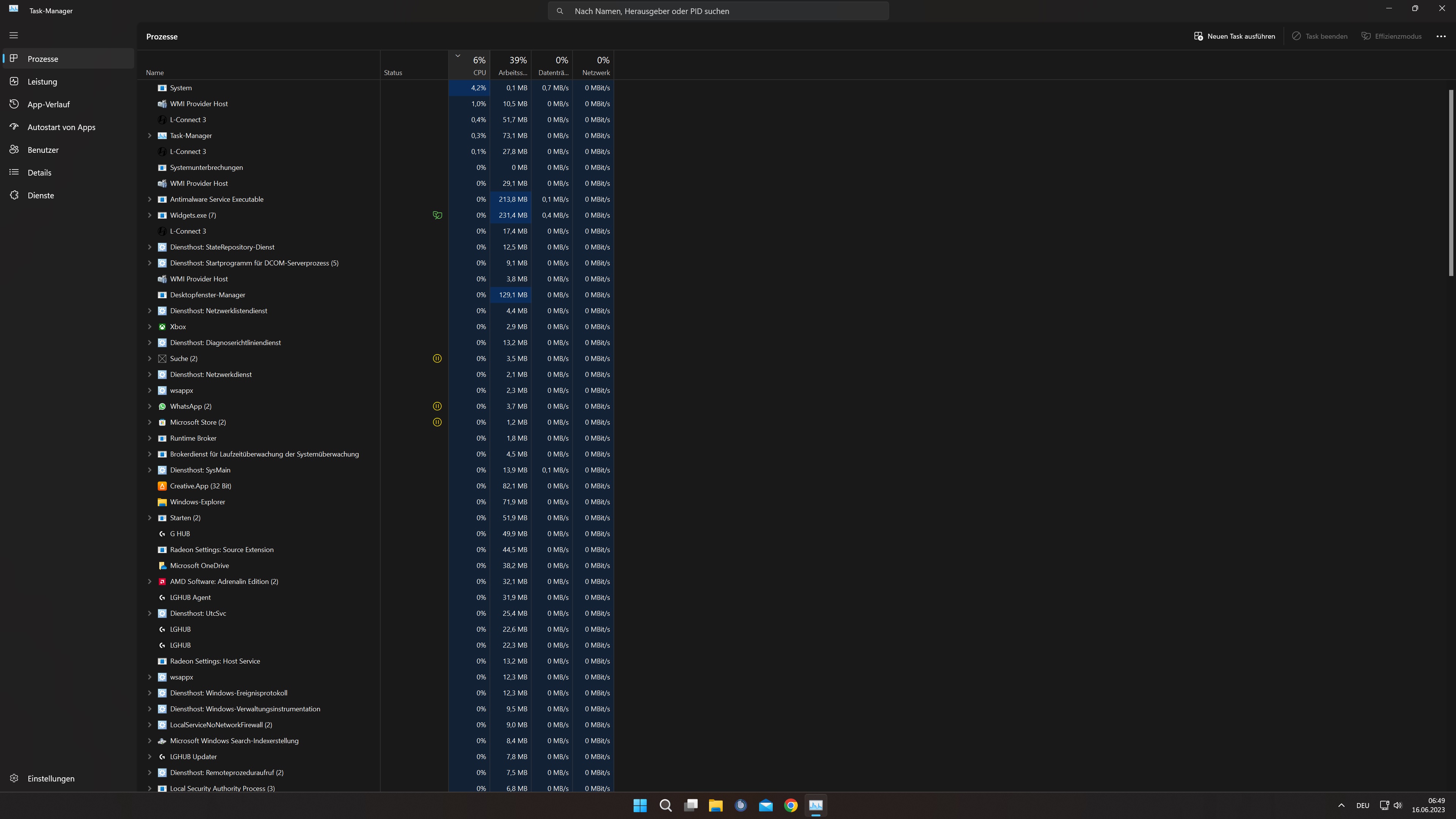Click the Task beenden button
Image resolution: width=1456 pixels, height=819 pixels.
[x=1320, y=36]
